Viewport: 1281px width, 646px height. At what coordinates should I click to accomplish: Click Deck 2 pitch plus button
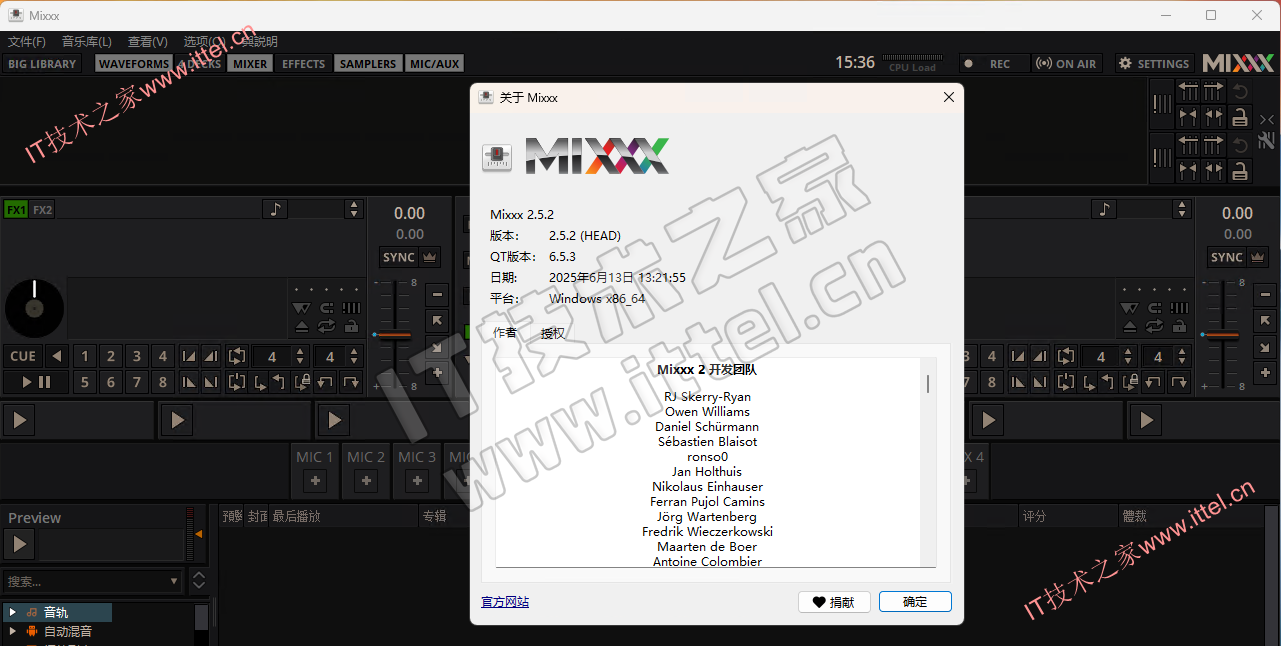coord(1265,373)
